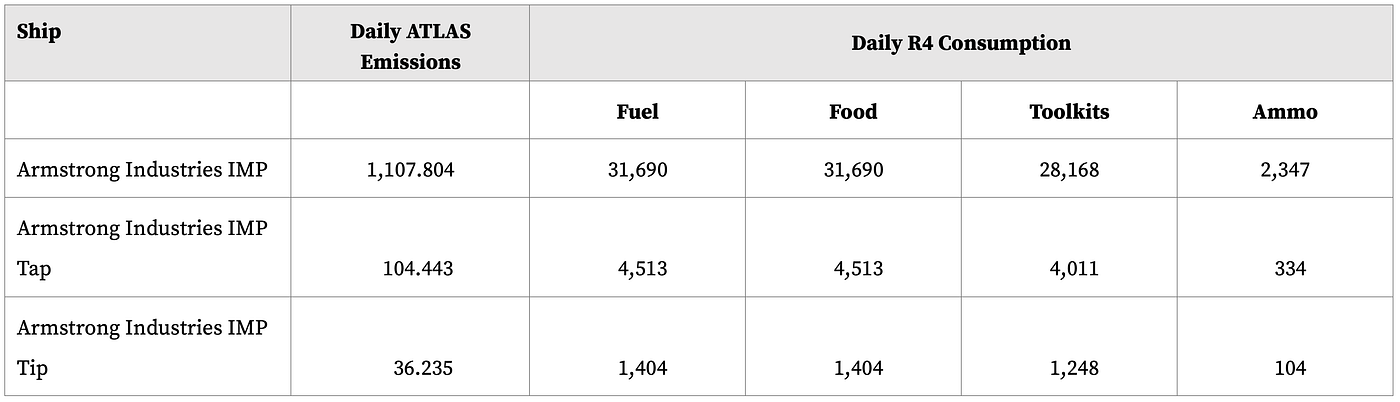The height and width of the screenshot is (402, 1400).
Task: Click the 28,168 toolkits value
Action: coord(1069,170)
